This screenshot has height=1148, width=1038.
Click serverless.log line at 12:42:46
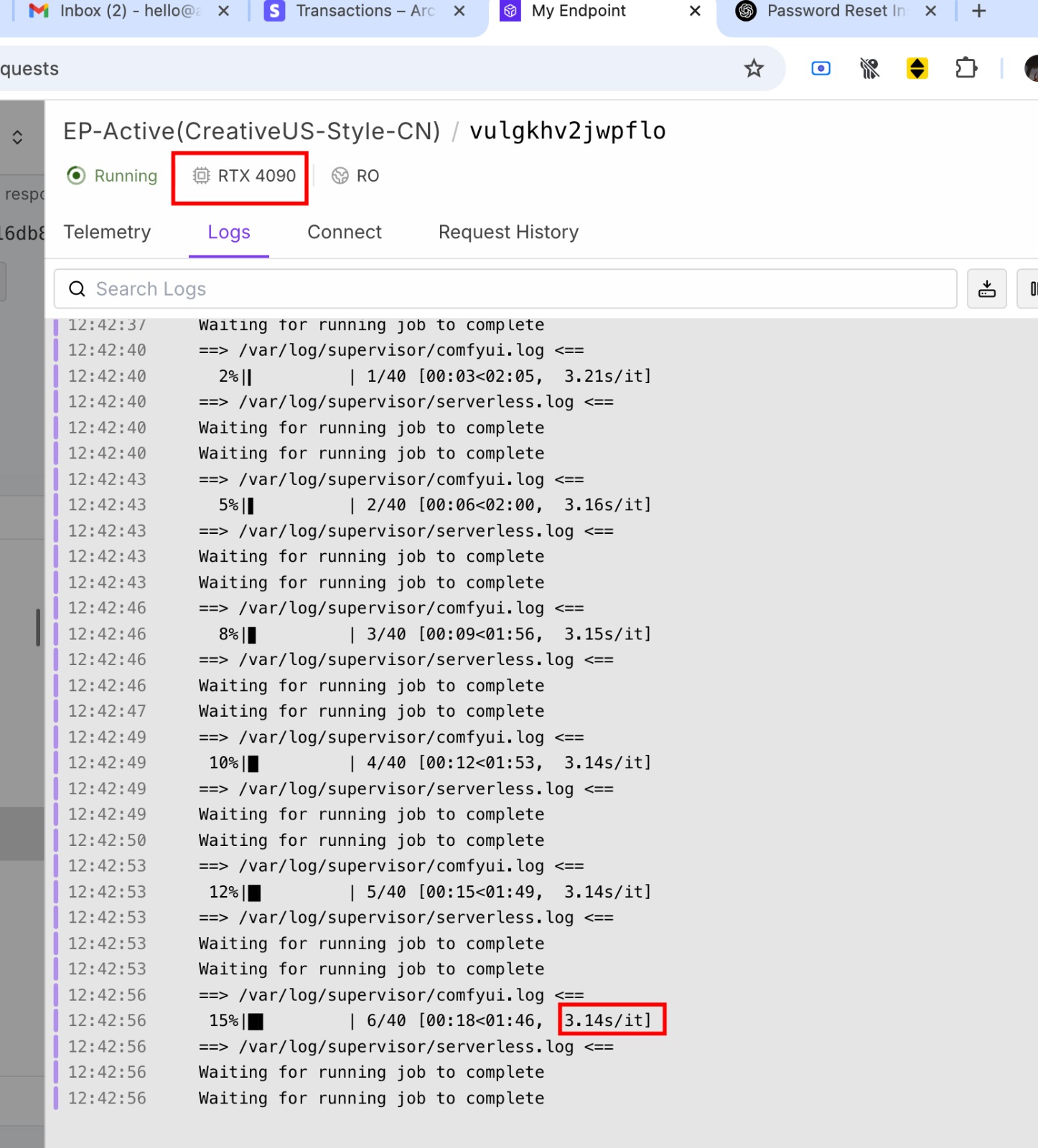click(406, 659)
